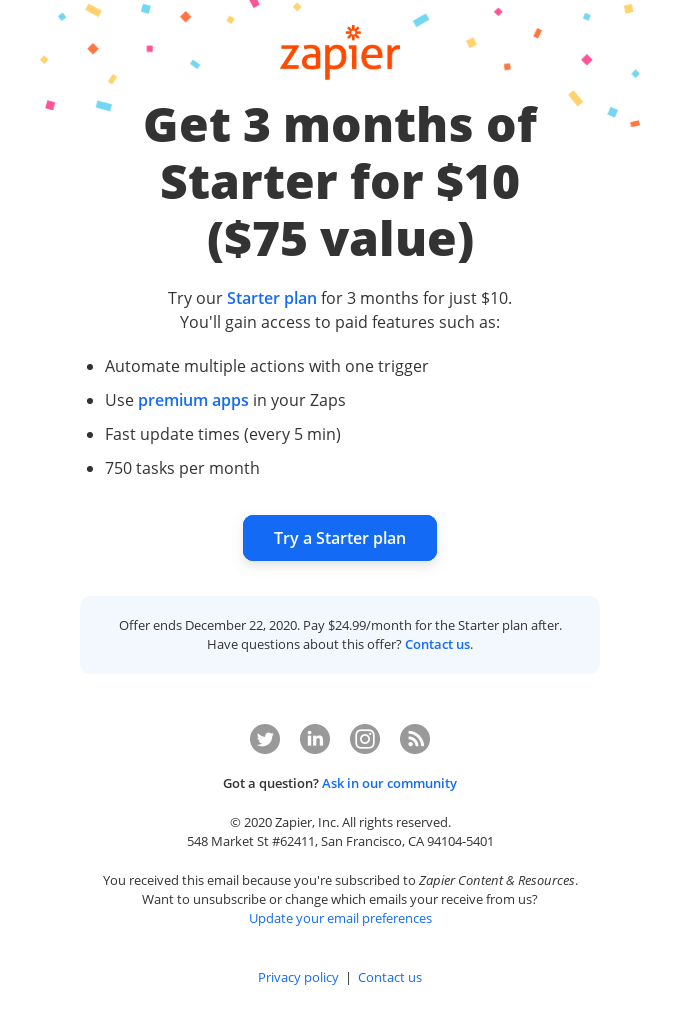Open Zapier's Twitter page icon
Screen dimensions: 680x1017
(x=265, y=739)
